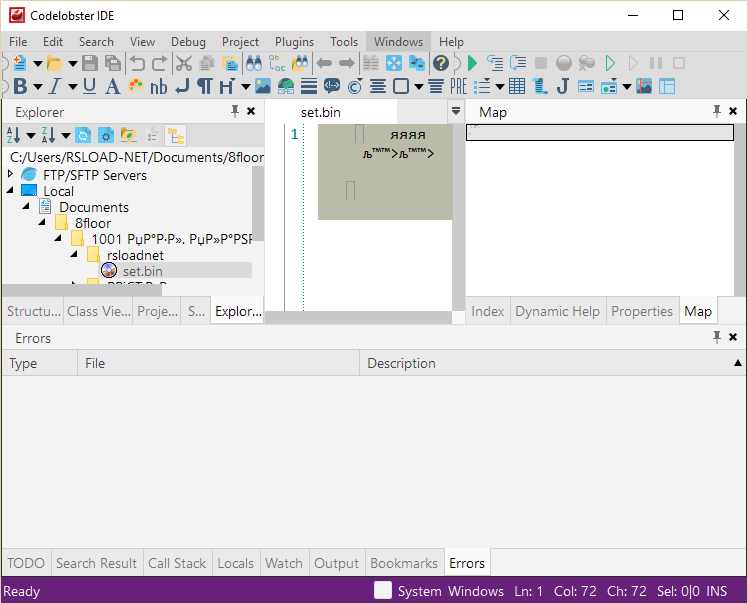Screen dimensions: 748x604
Task: Open the Plugins menu
Action: tap(294, 42)
